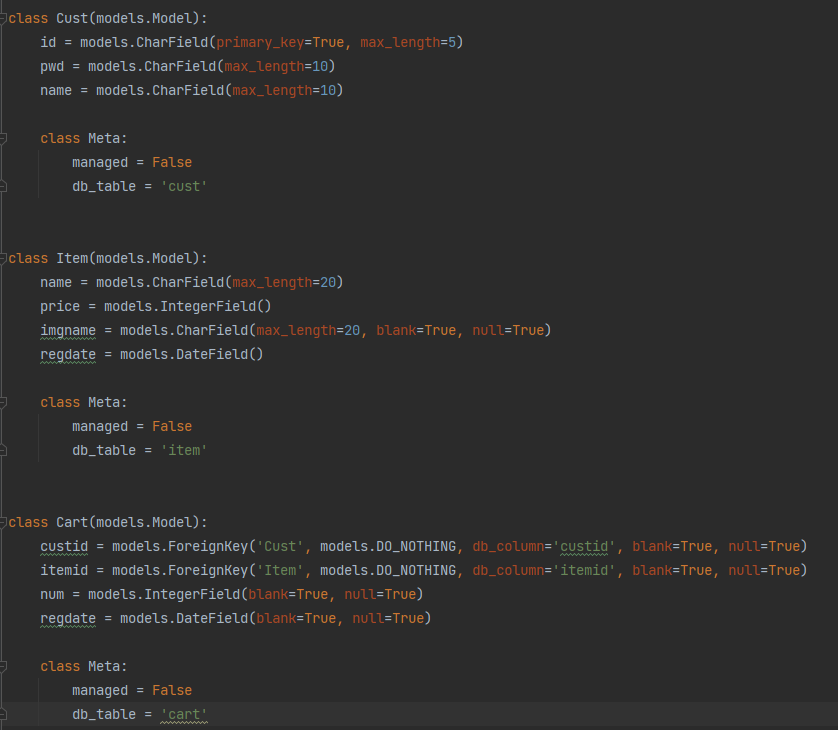Click 'regdate = models.DateField()' in Item

tap(152, 355)
